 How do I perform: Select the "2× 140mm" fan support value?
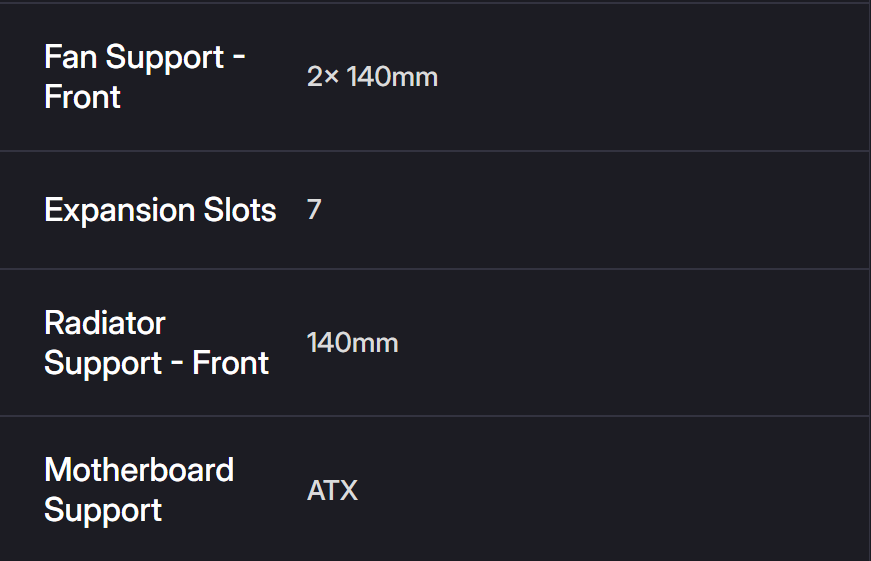click(x=372, y=77)
